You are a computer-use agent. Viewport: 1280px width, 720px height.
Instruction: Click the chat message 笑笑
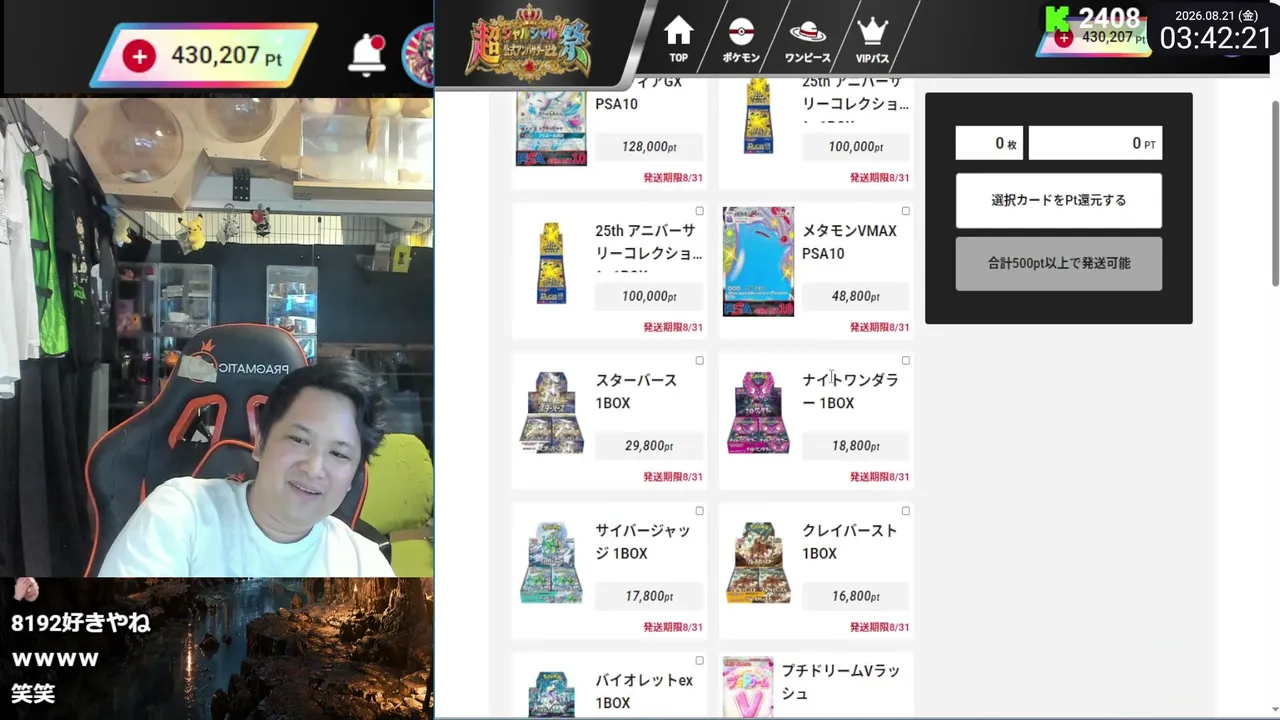(33, 693)
